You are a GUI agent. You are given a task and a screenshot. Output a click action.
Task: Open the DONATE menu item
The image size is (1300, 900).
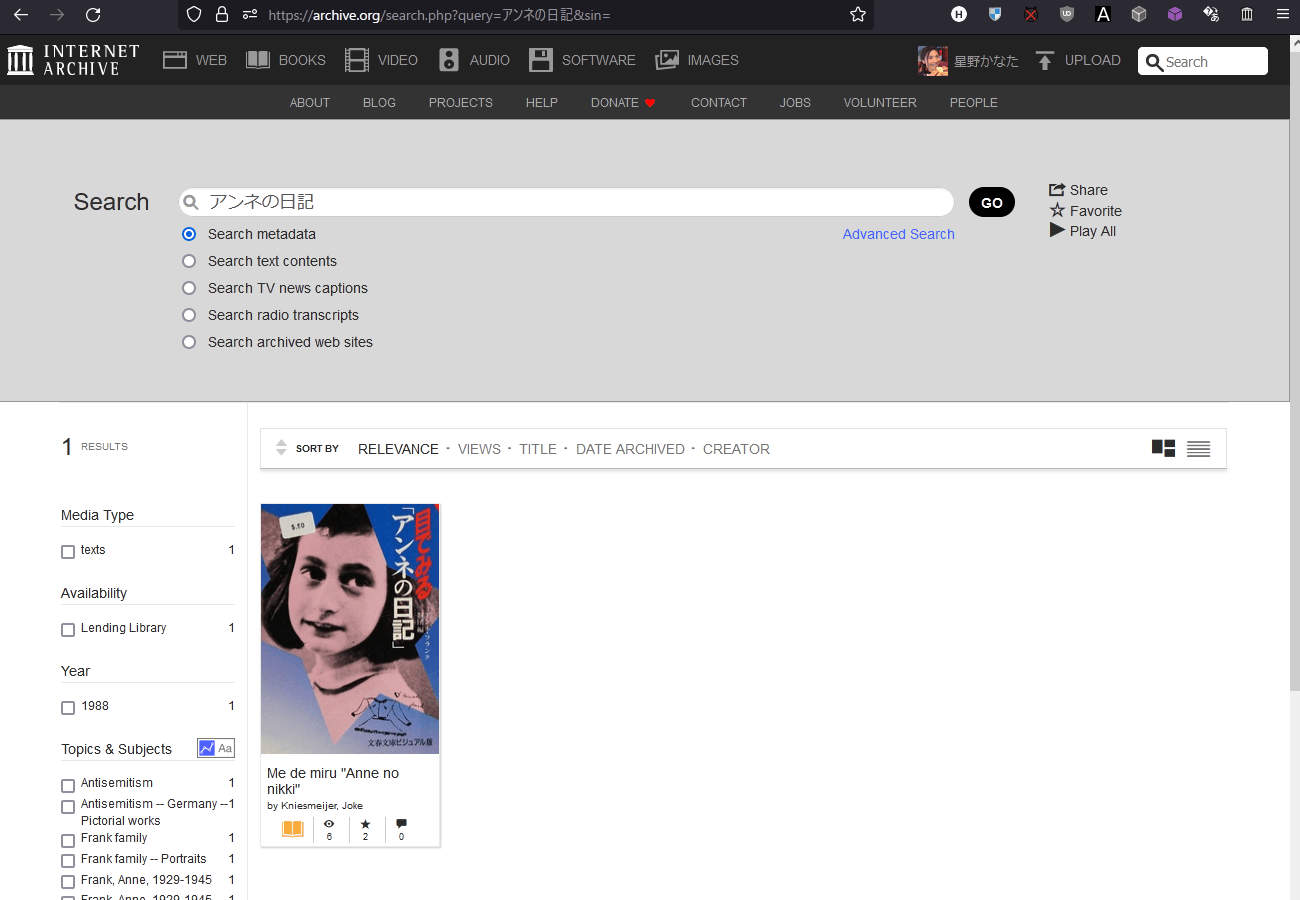pyautogui.click(x=623, y=102)
